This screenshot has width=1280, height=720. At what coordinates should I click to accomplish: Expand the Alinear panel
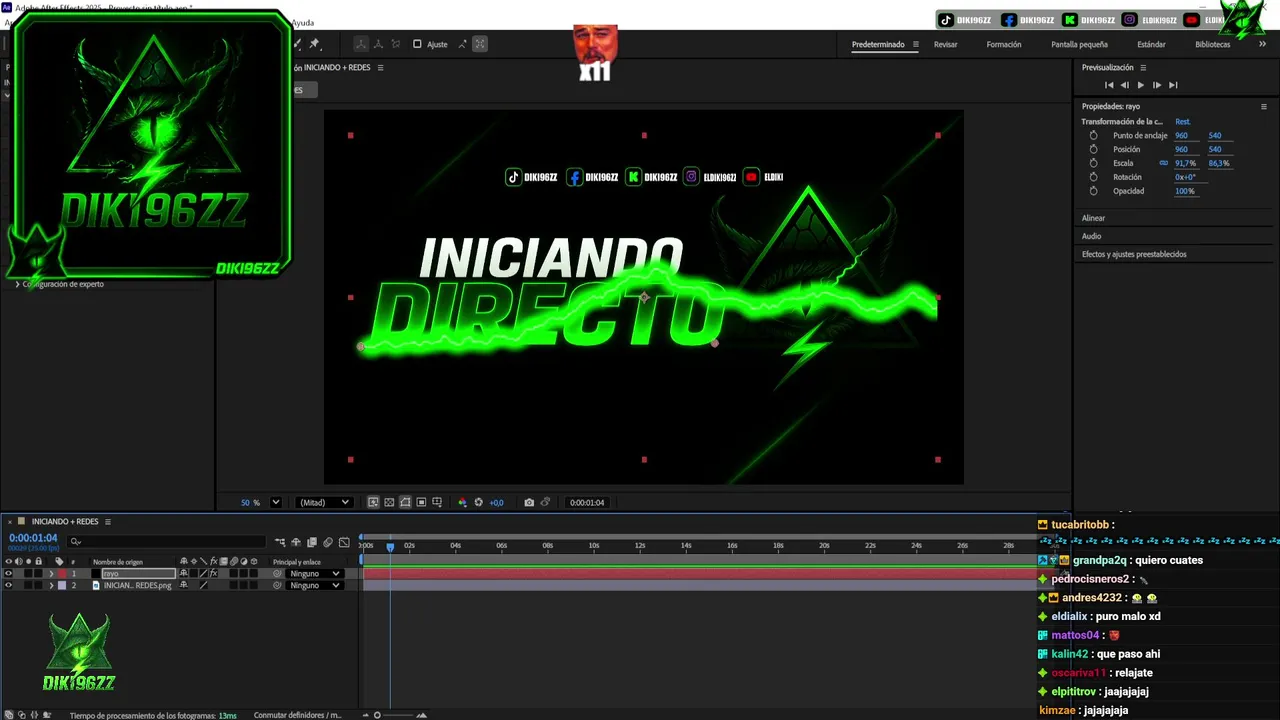[x=1093, y=218]
